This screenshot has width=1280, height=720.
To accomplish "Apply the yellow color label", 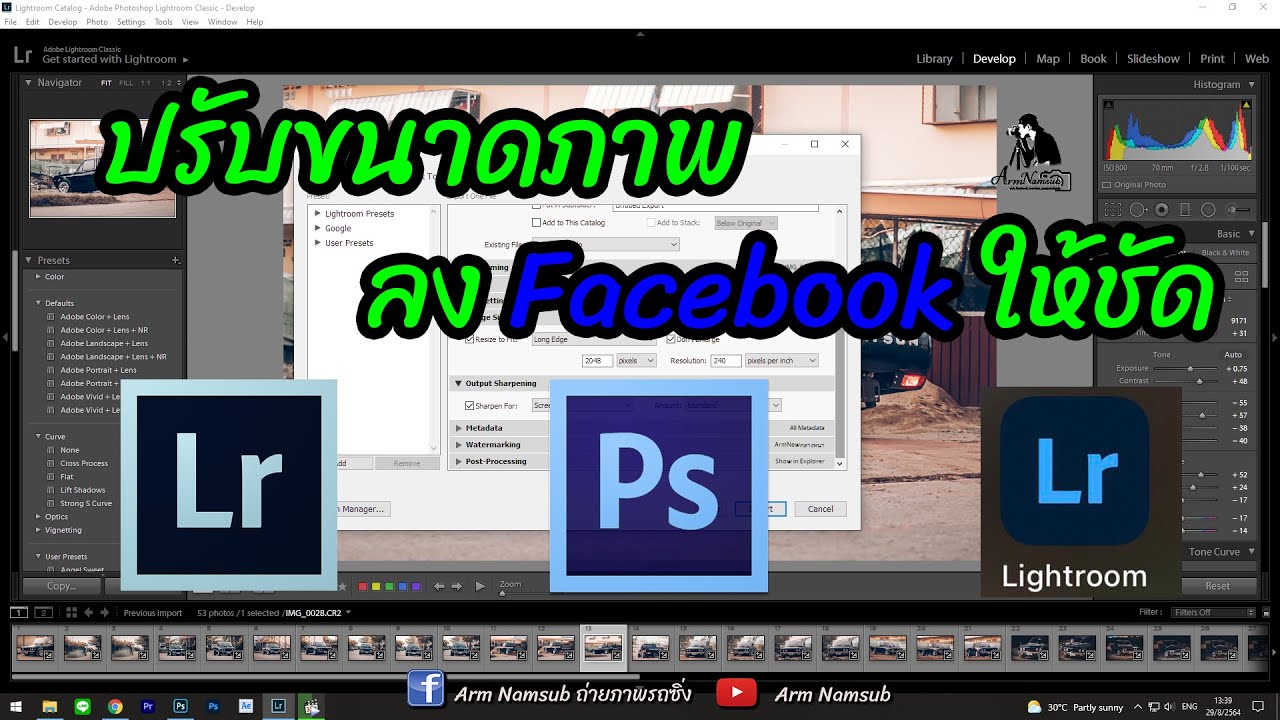I will (x=376, y=586).
